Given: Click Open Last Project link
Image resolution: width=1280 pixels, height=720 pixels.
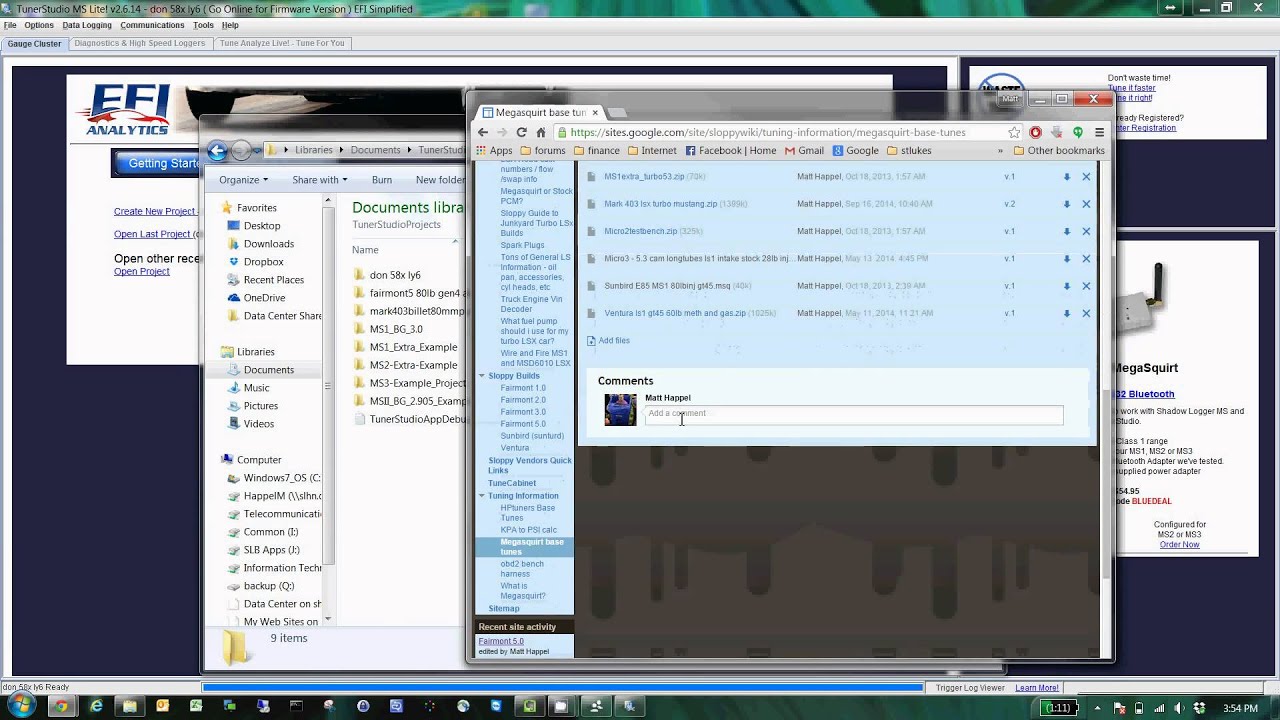Looking at the screenshot, I should tap(152, 234).
